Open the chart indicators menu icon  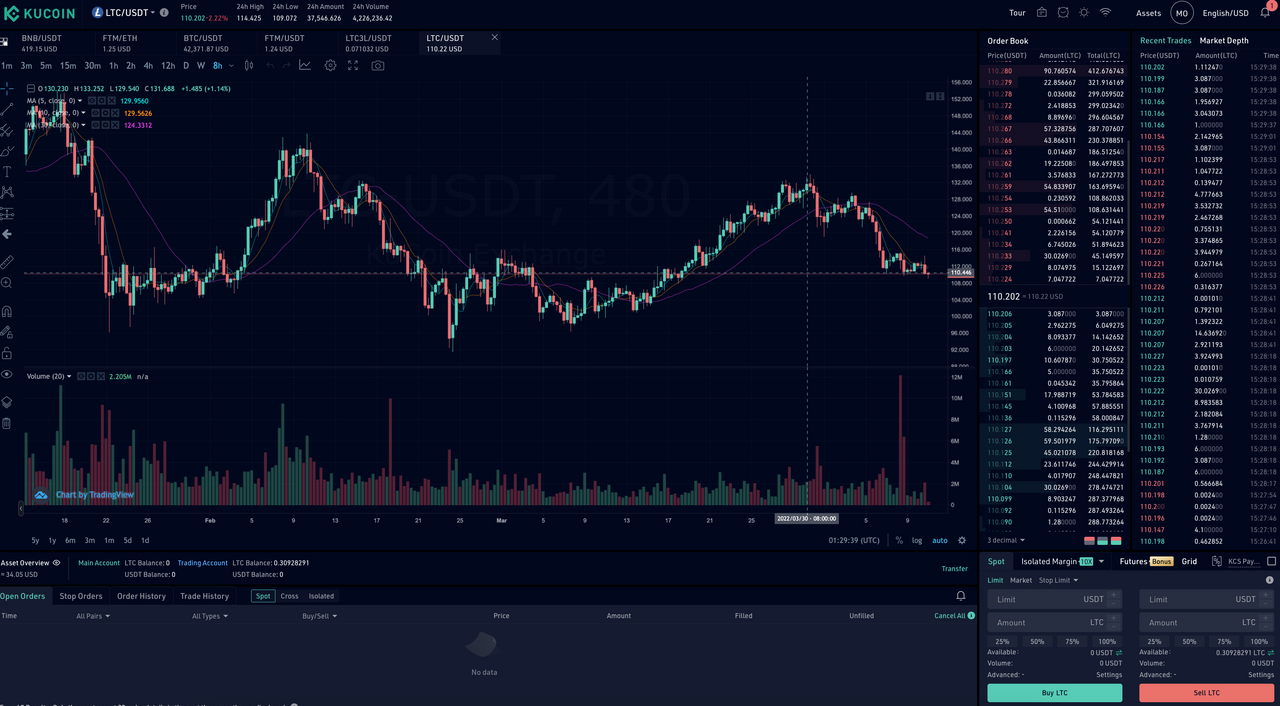coord(305,65)
